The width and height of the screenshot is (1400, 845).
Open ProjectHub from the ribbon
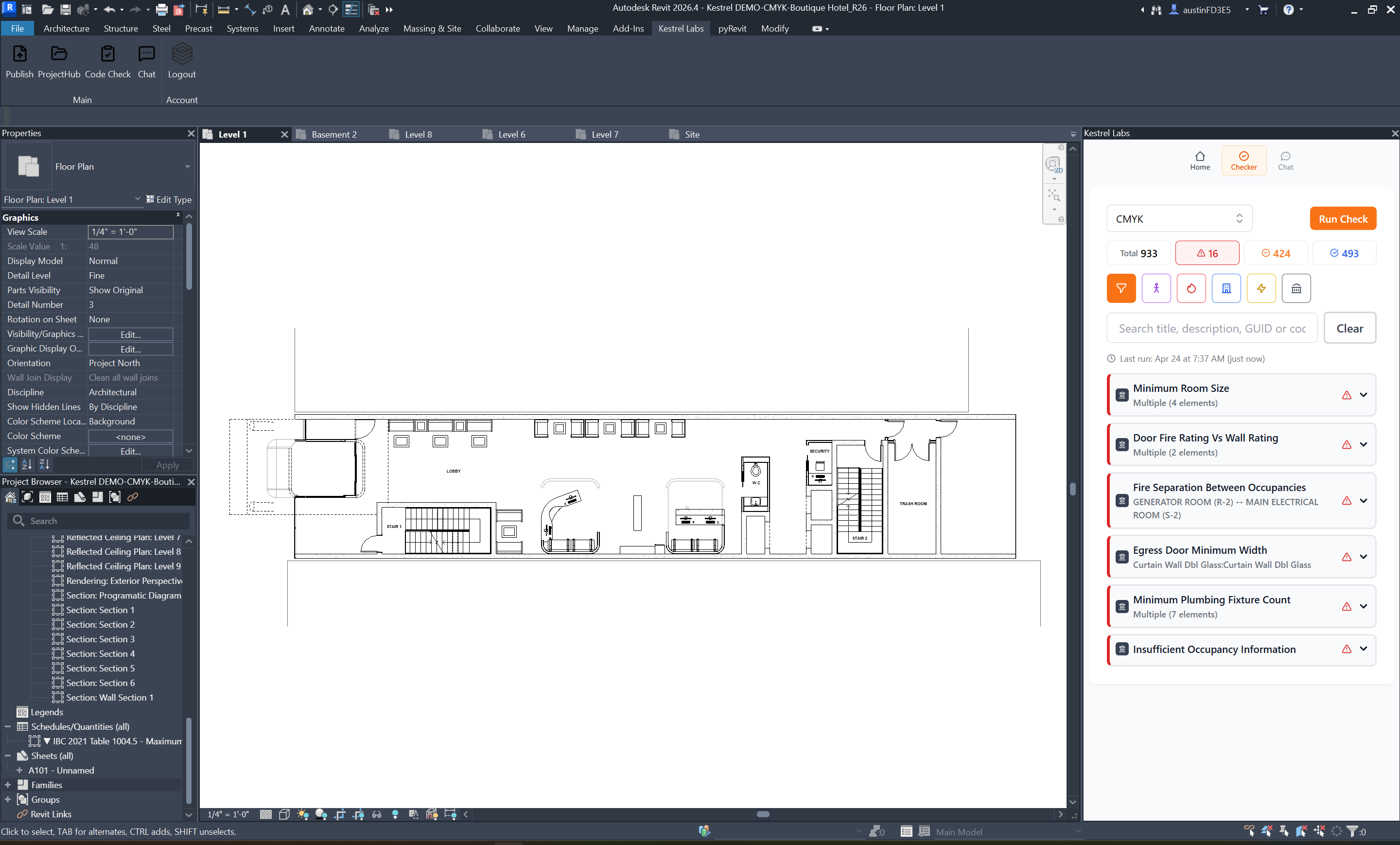click(59, 61)
